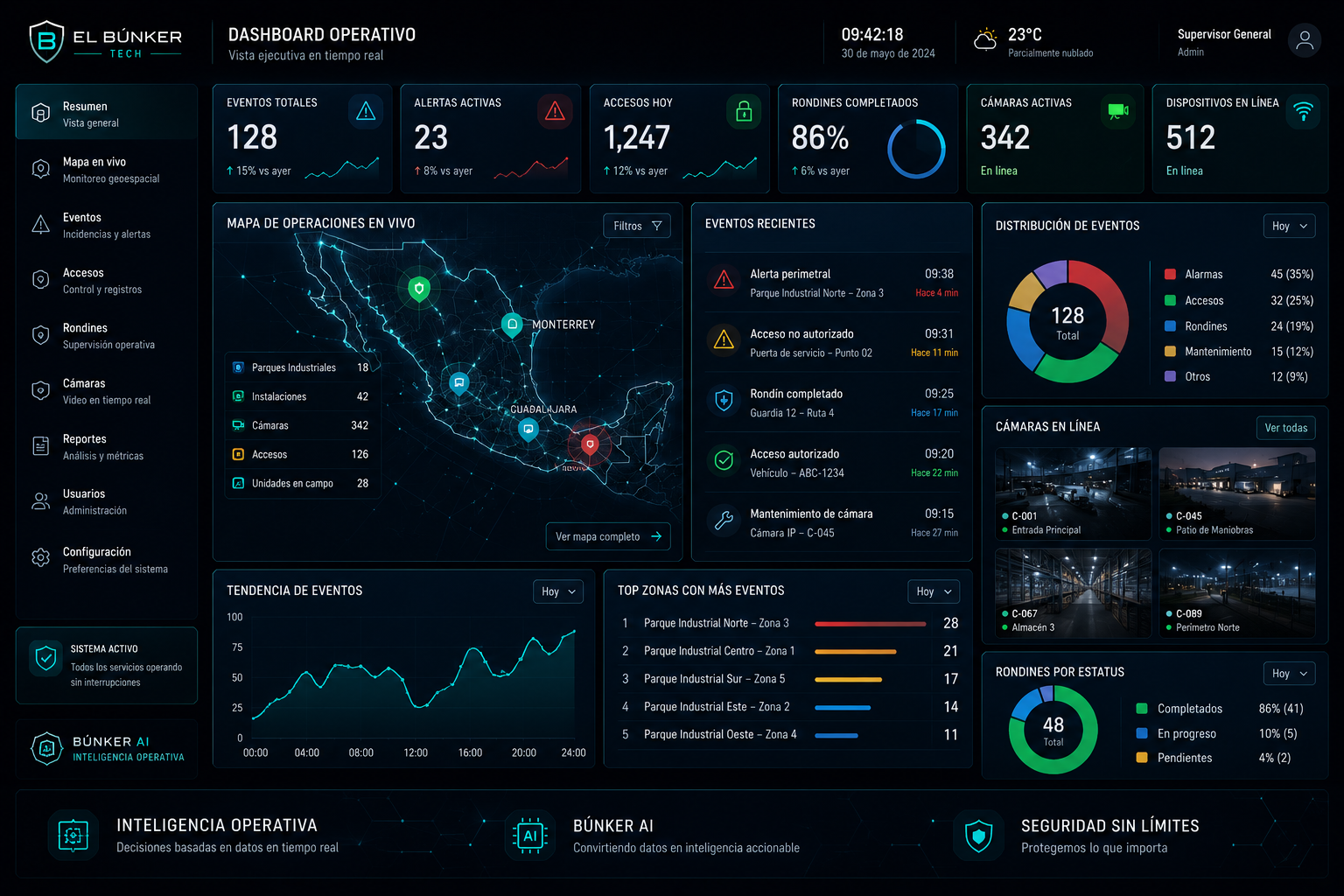1344x896 pixels.
Task: Click the Parques Industriales legend icon
Action: click(238, 367)
